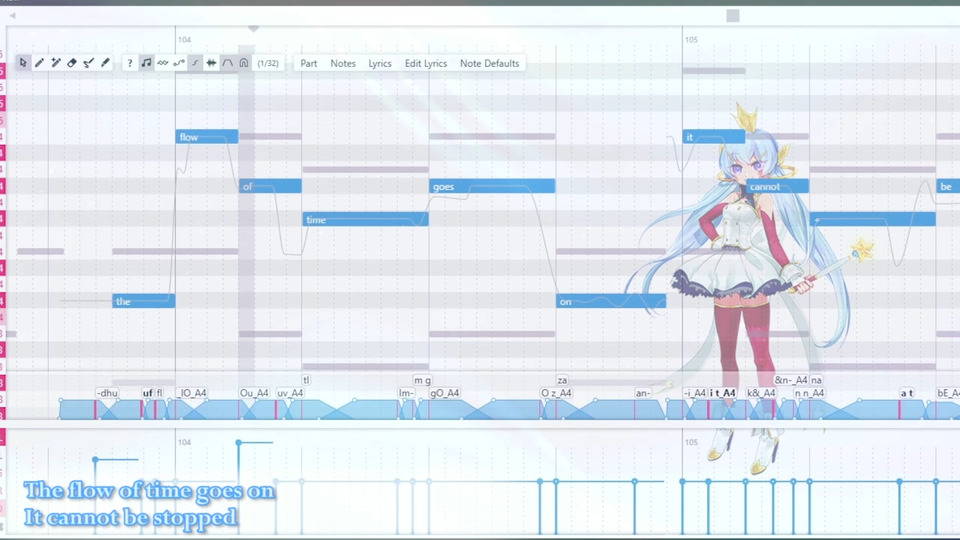Select the note labeled 'flow'
Screen dimensions: 960x540
pos(207,137)
